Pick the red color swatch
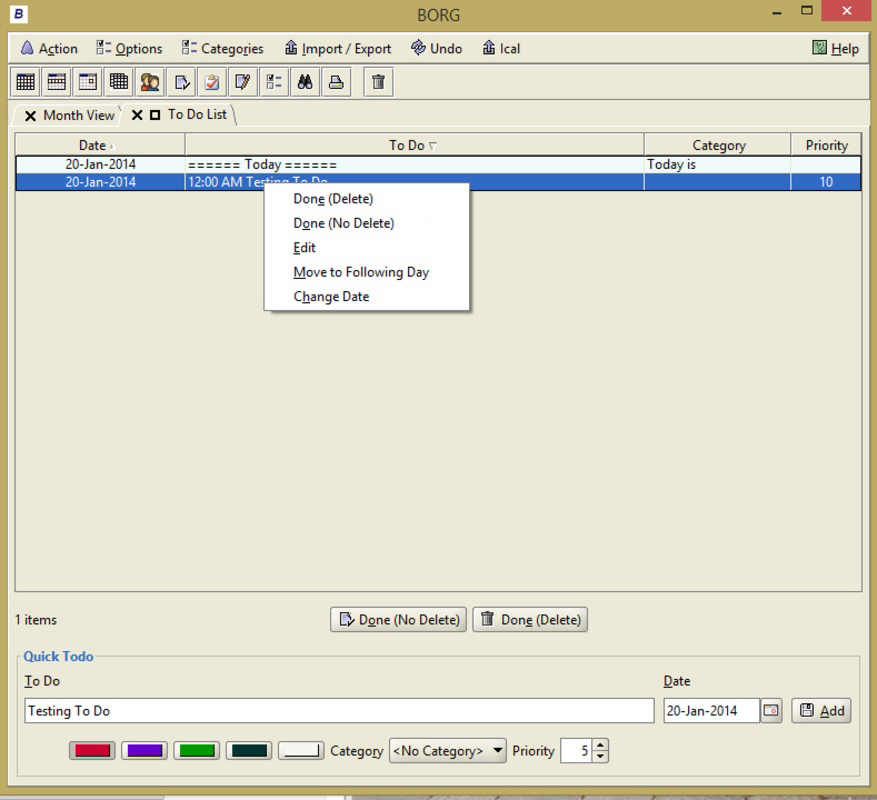The width and height of the screenshot is (877, 800). point(92,751)
